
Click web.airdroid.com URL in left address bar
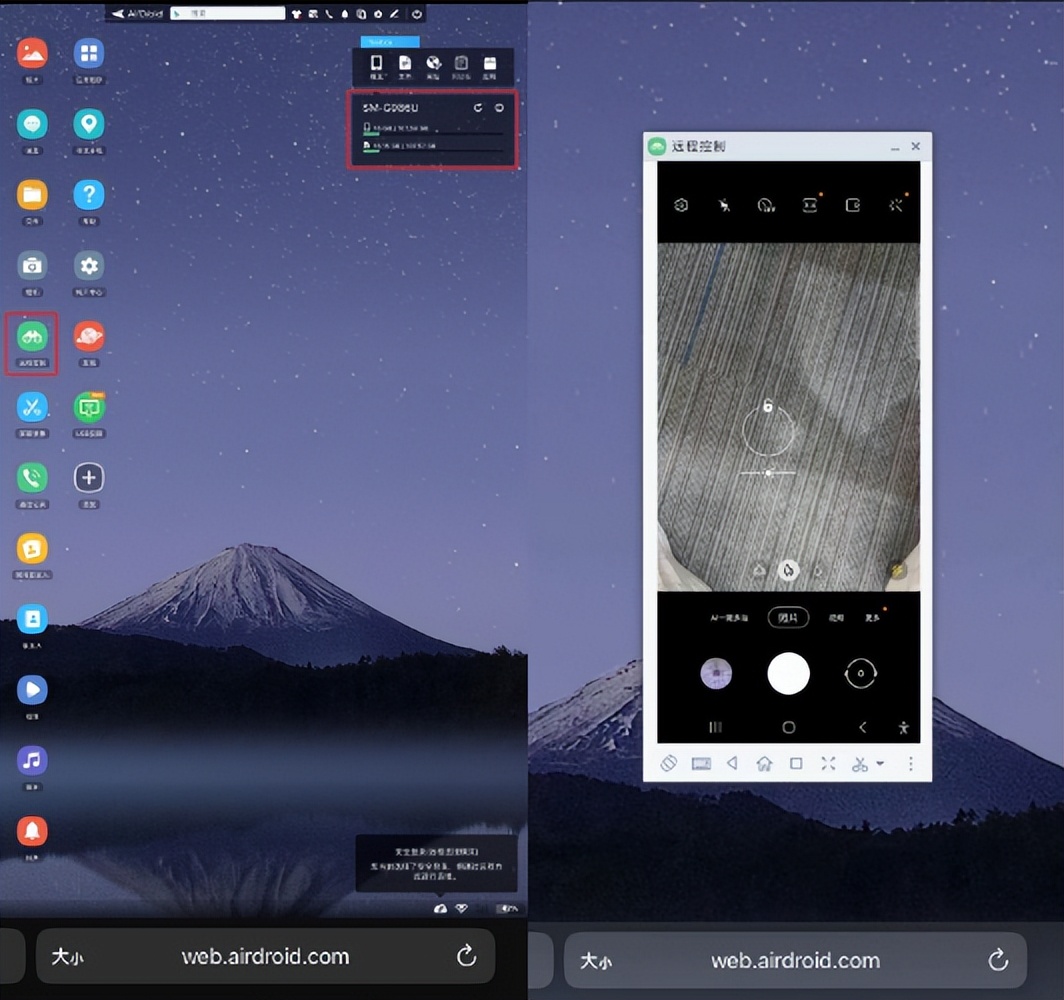(265, 957)
